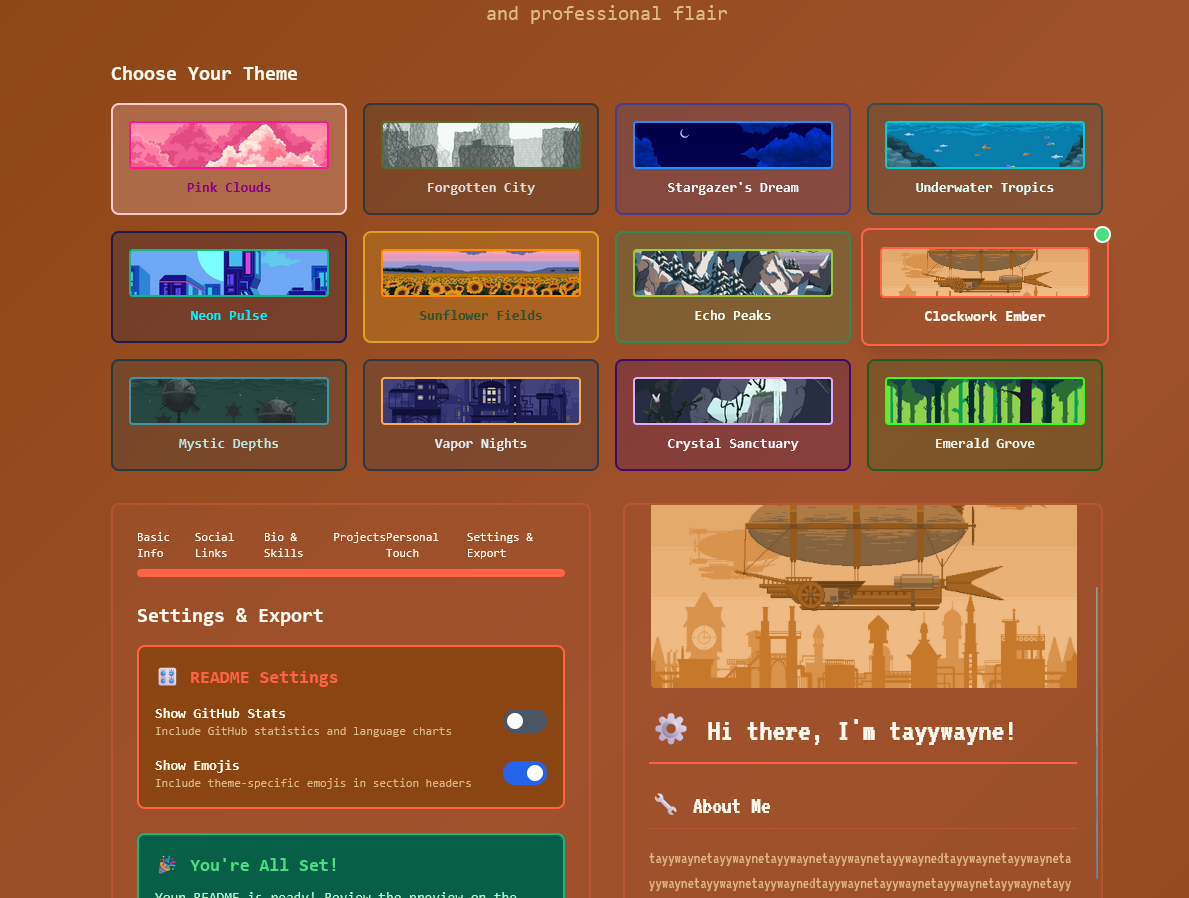Click the wrench icon beside About Me

coord(665,805)
